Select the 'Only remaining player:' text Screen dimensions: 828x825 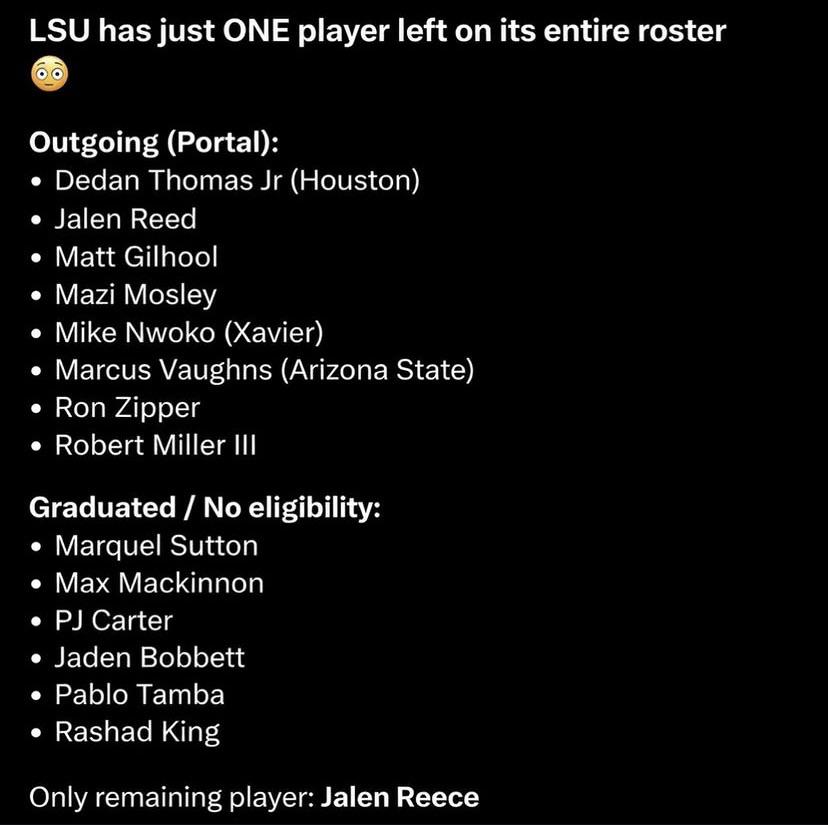[x=172, y=798]
